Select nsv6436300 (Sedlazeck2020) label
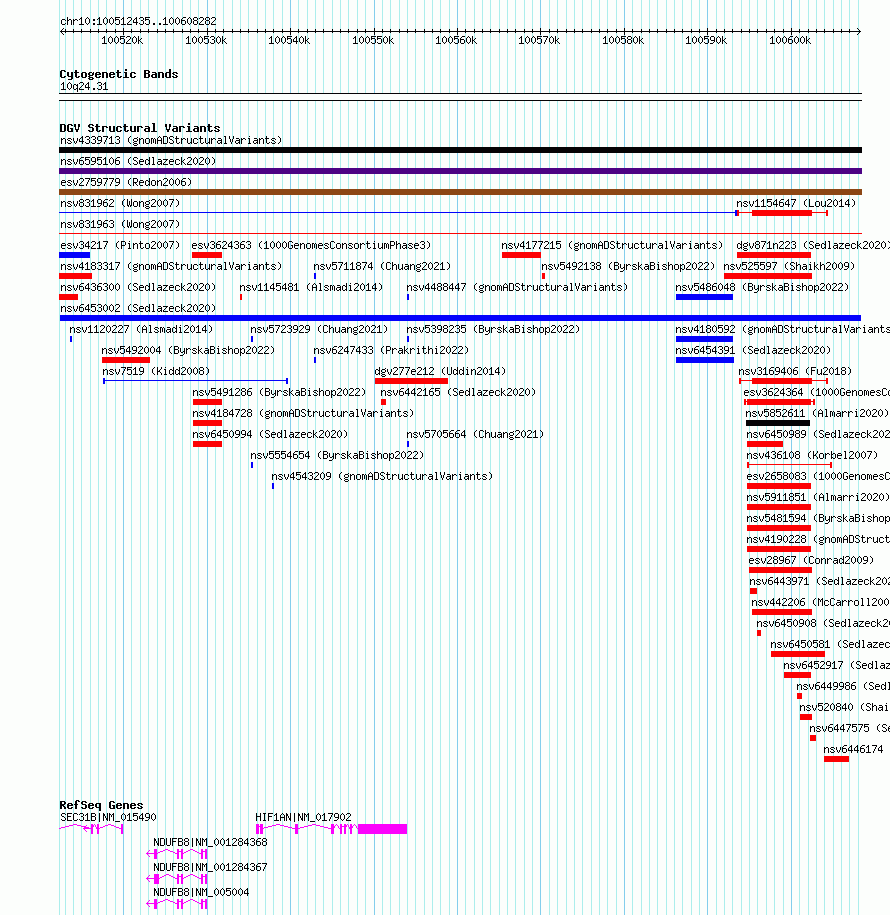Viewport: 890px width, 915px height. pyautogui.click(x=138, y=287)
